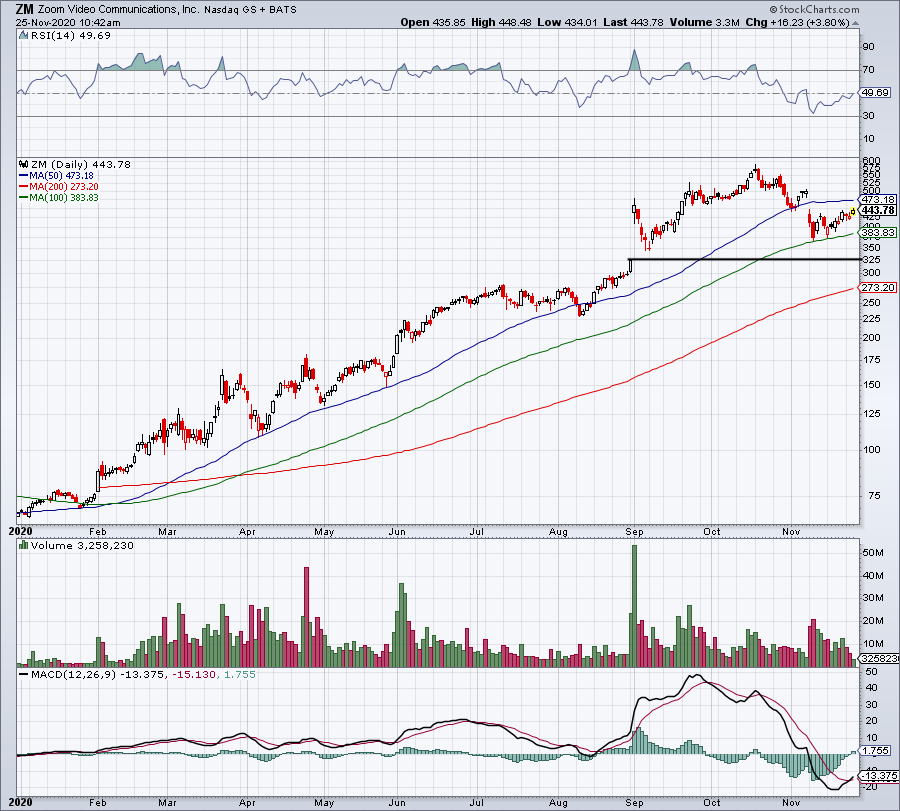The width and height of the screenshot is (900, 811).
Task: Click the 70 level on RSI axis
Action: coord(868,70)
